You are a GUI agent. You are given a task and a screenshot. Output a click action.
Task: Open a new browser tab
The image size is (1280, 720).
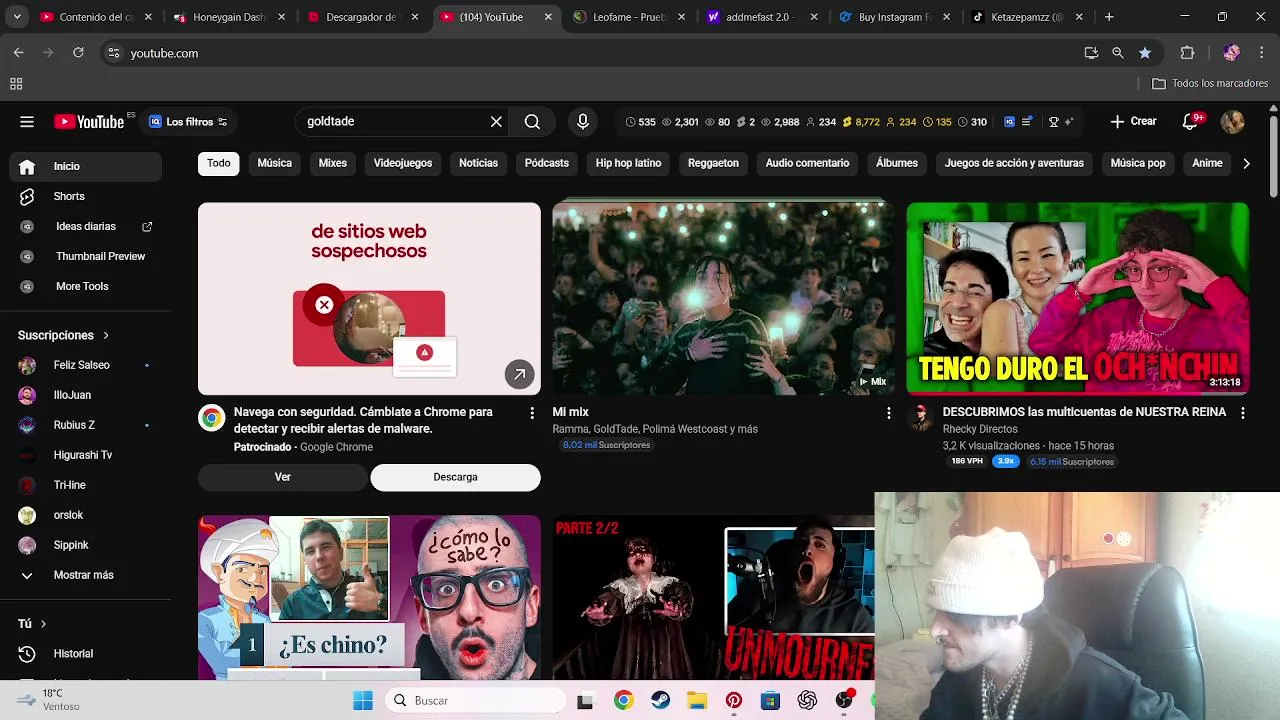pos(1109,17)
